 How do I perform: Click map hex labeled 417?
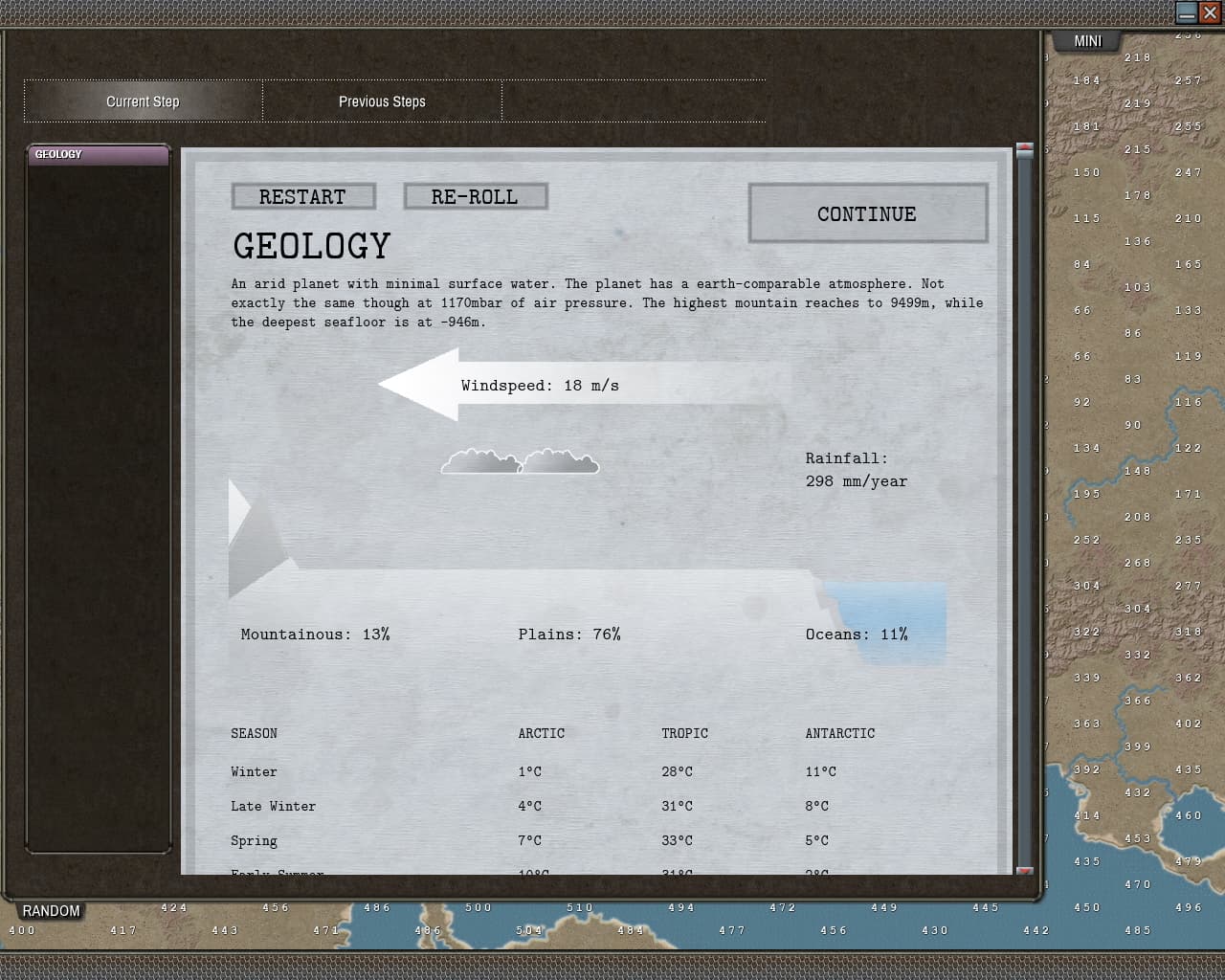[123, 930]
